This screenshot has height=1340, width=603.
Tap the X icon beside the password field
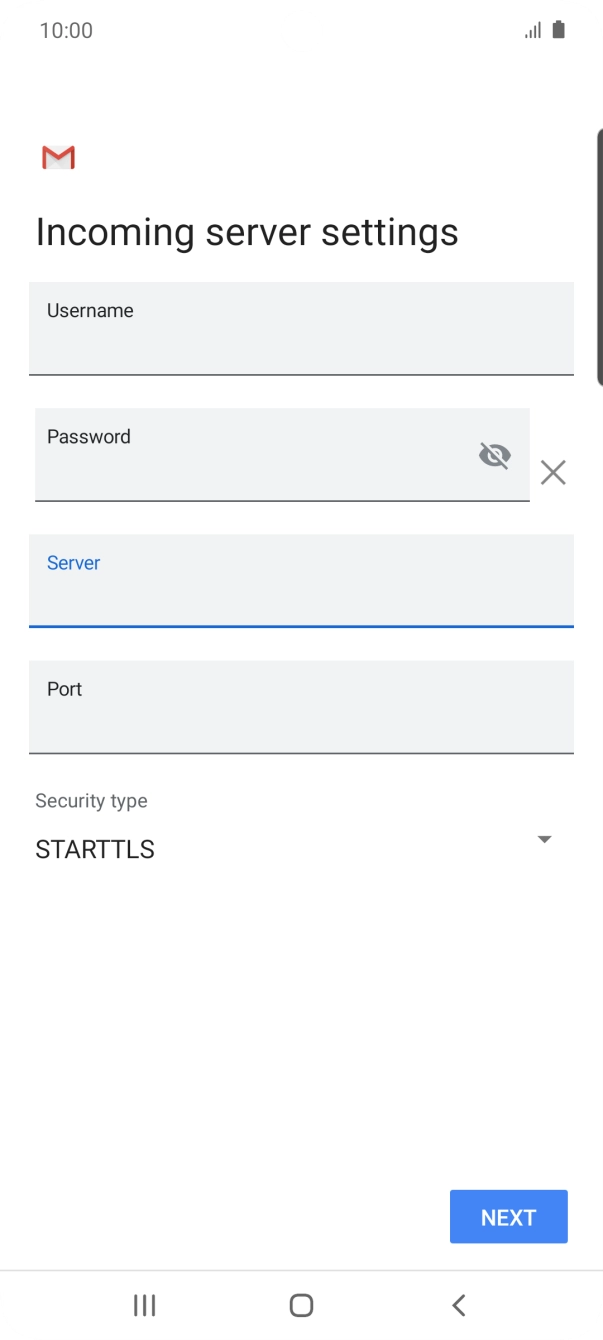click(553, 472)
